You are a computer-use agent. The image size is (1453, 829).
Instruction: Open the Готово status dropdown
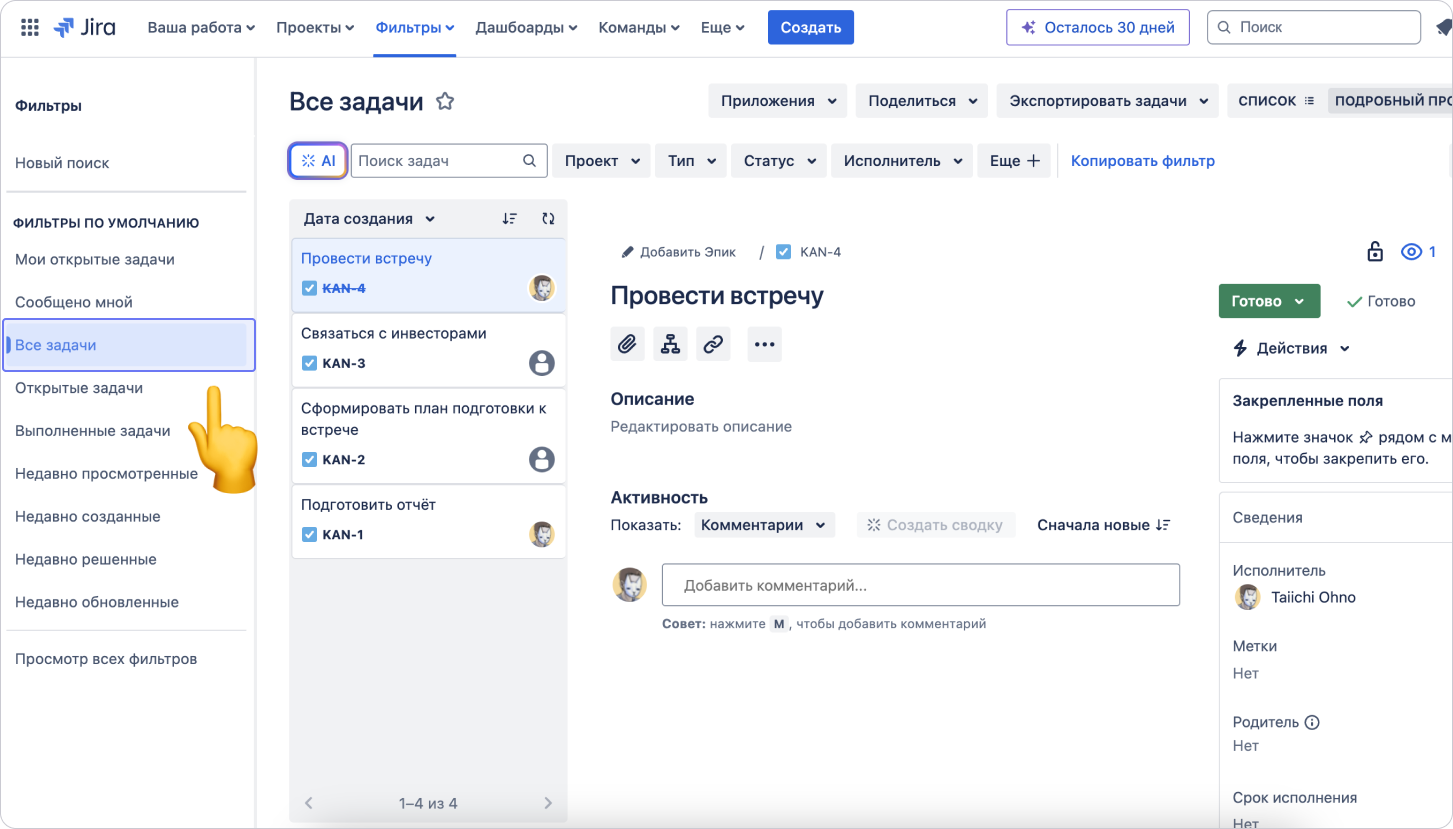[x=1268, y=301]
